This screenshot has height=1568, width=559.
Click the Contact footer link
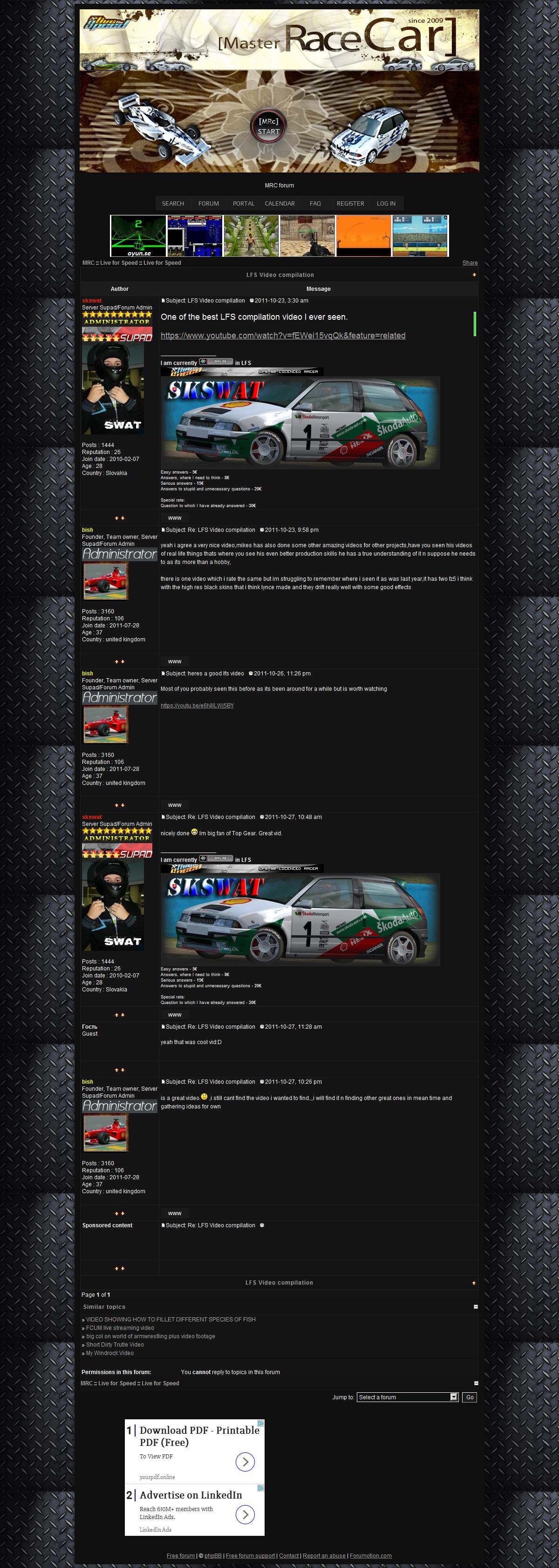(x=289, y=1555)
